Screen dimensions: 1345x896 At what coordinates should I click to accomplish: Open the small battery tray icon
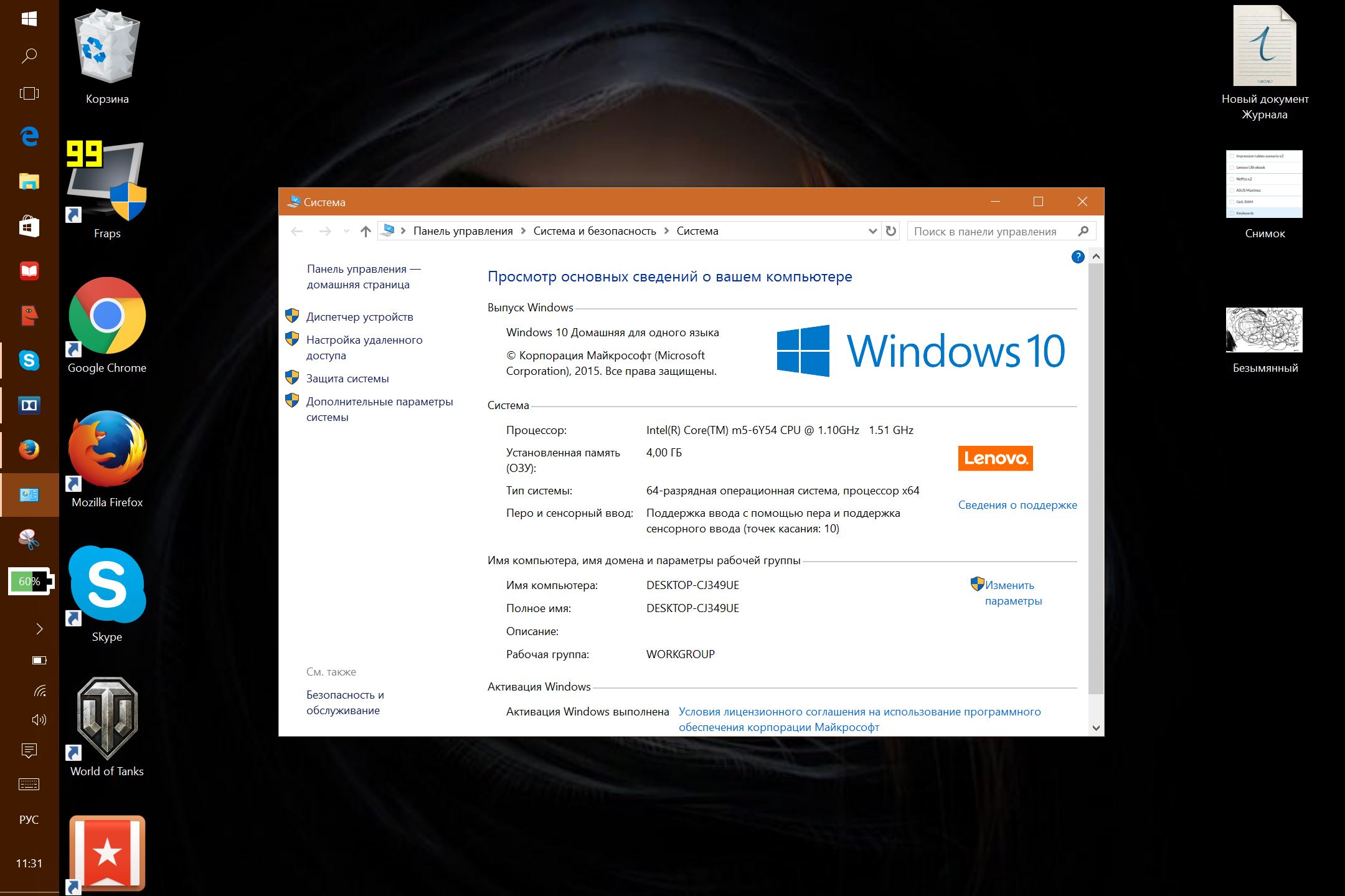pos(39,660)
